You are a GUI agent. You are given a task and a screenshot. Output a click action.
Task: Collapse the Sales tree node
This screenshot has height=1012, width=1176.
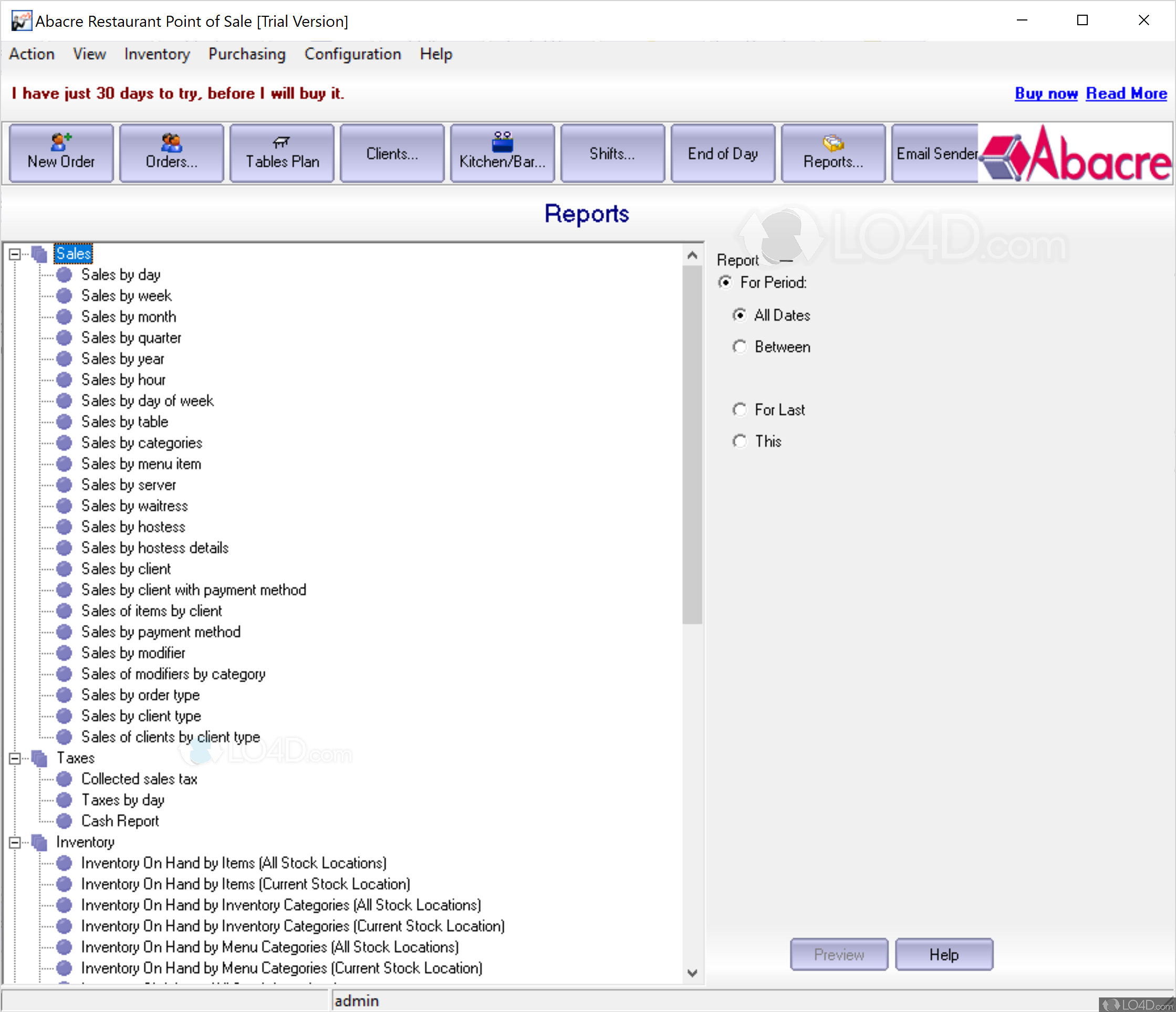pyautogui.click(x=15, y=254)
